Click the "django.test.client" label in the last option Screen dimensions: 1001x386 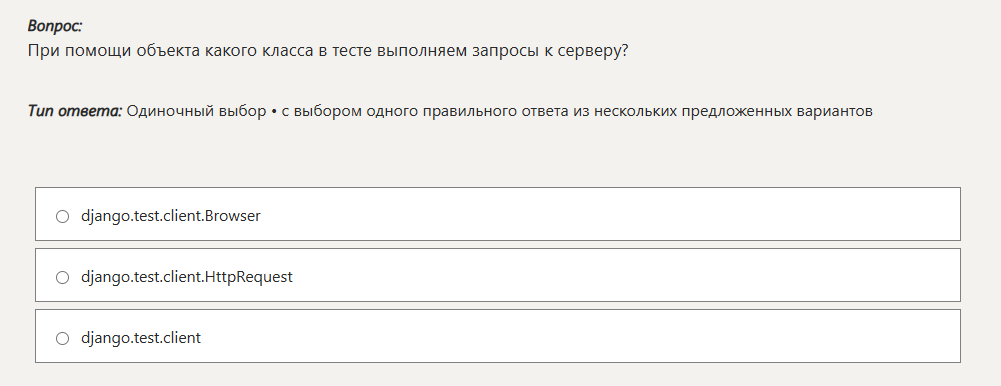(x=140, y=338)
